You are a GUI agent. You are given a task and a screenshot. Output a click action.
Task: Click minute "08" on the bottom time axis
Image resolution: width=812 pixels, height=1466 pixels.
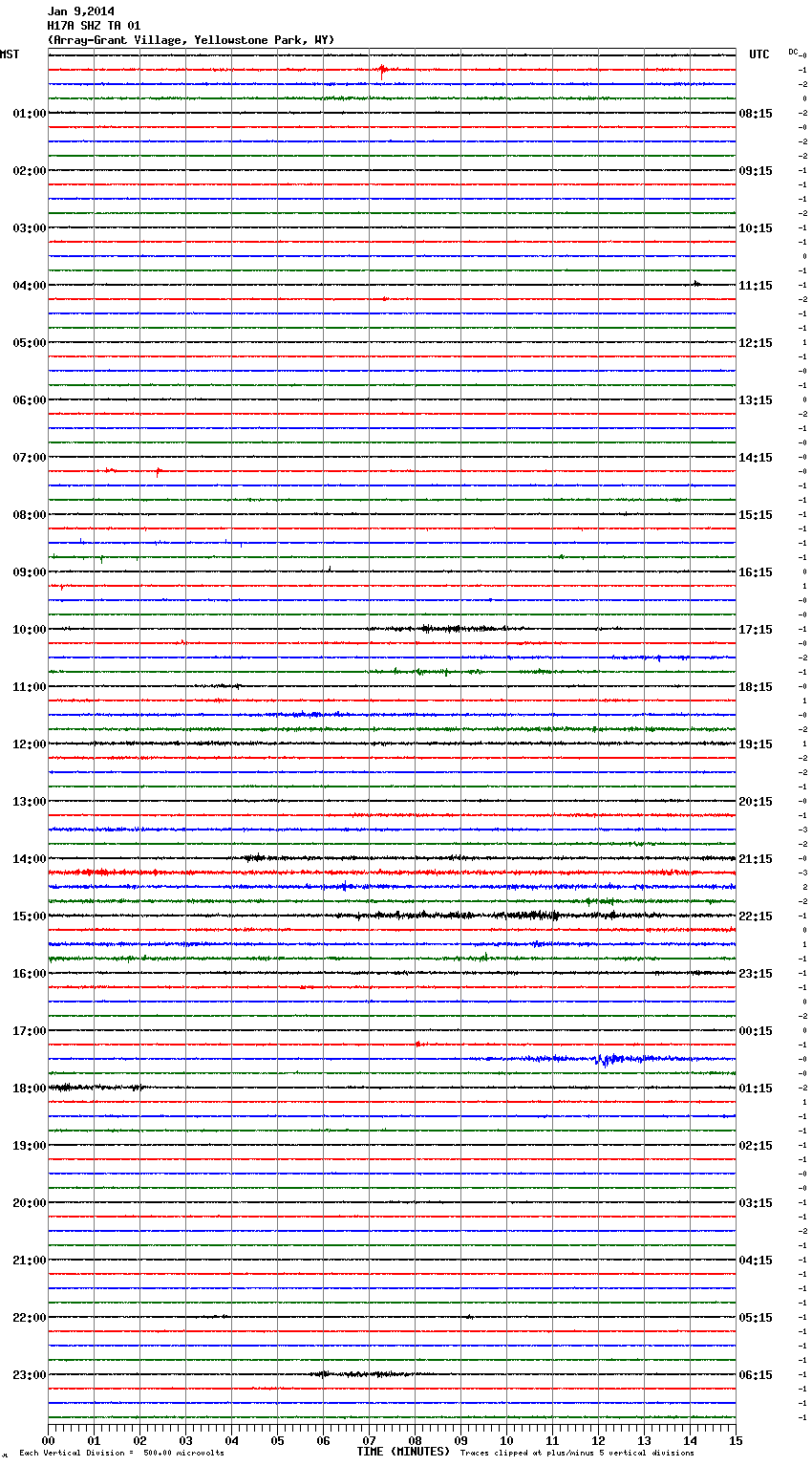tap(415, 1440)
